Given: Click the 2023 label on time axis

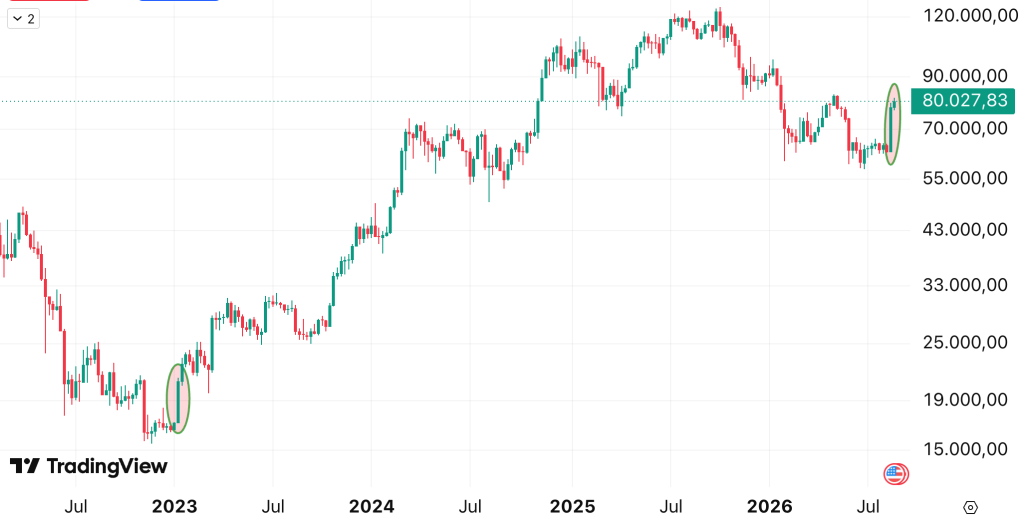Looking at the screenshot, I should (174, 506).
